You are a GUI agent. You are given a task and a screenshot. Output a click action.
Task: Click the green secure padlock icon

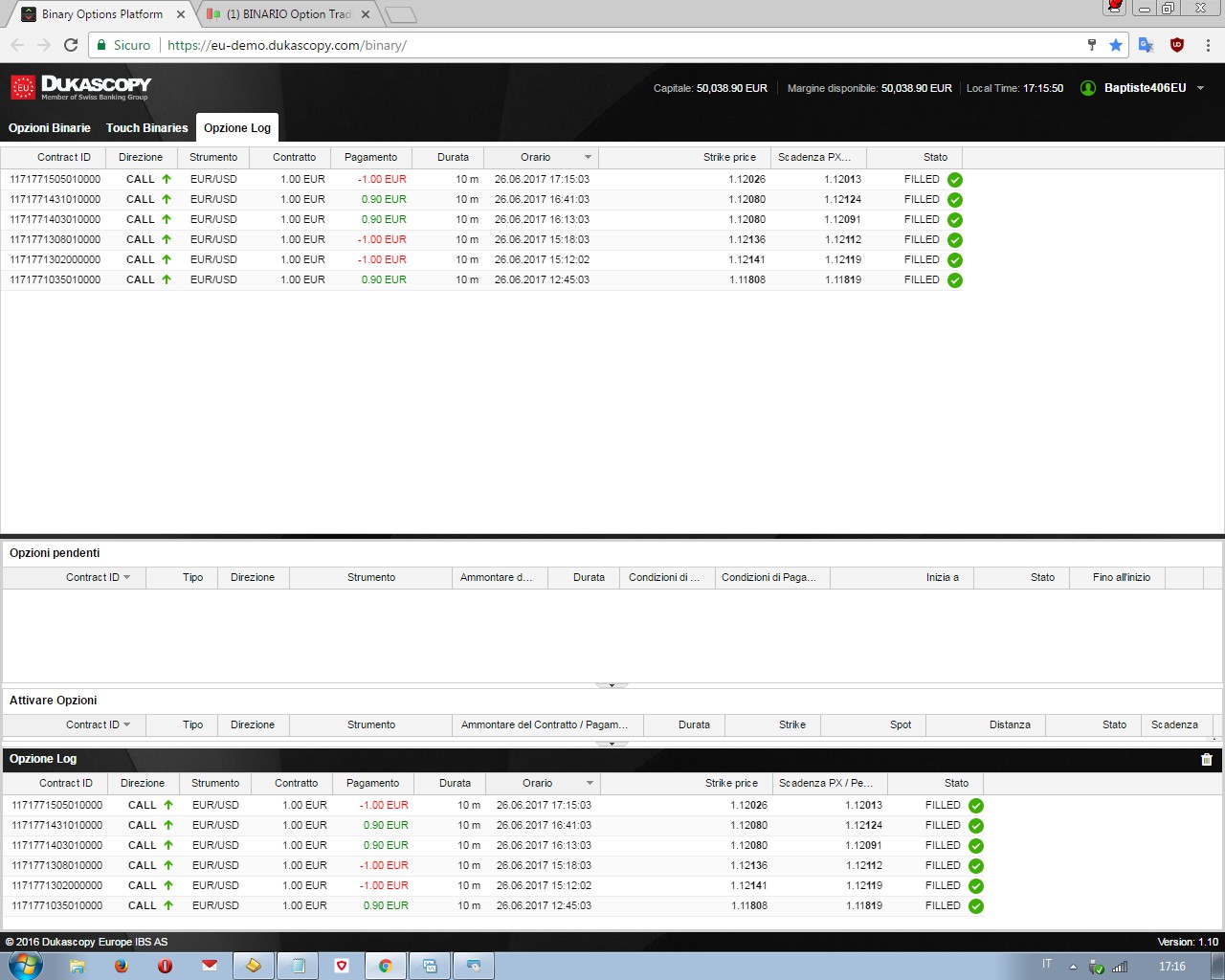[101, 45]
